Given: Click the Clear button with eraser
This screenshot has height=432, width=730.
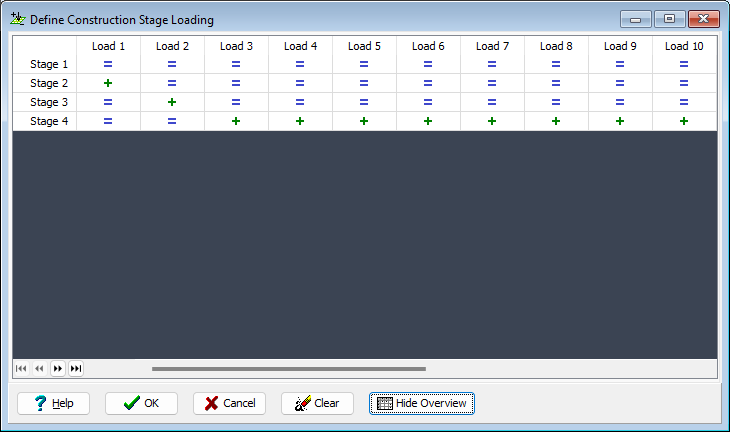Looking at the screenshot, I should [x=317, y=403].
